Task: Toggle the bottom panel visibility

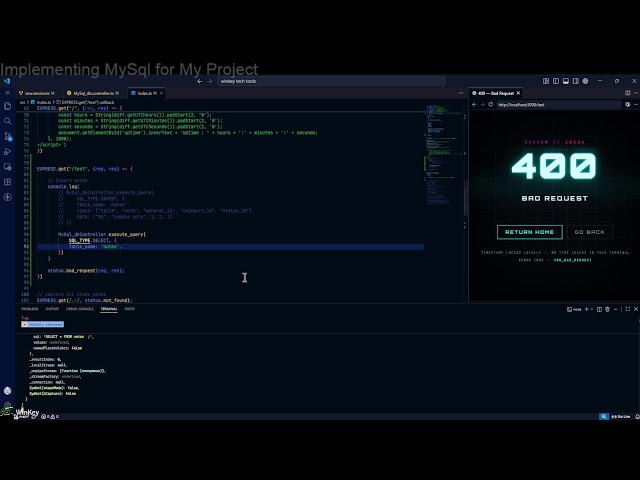Action: point(566,81)
